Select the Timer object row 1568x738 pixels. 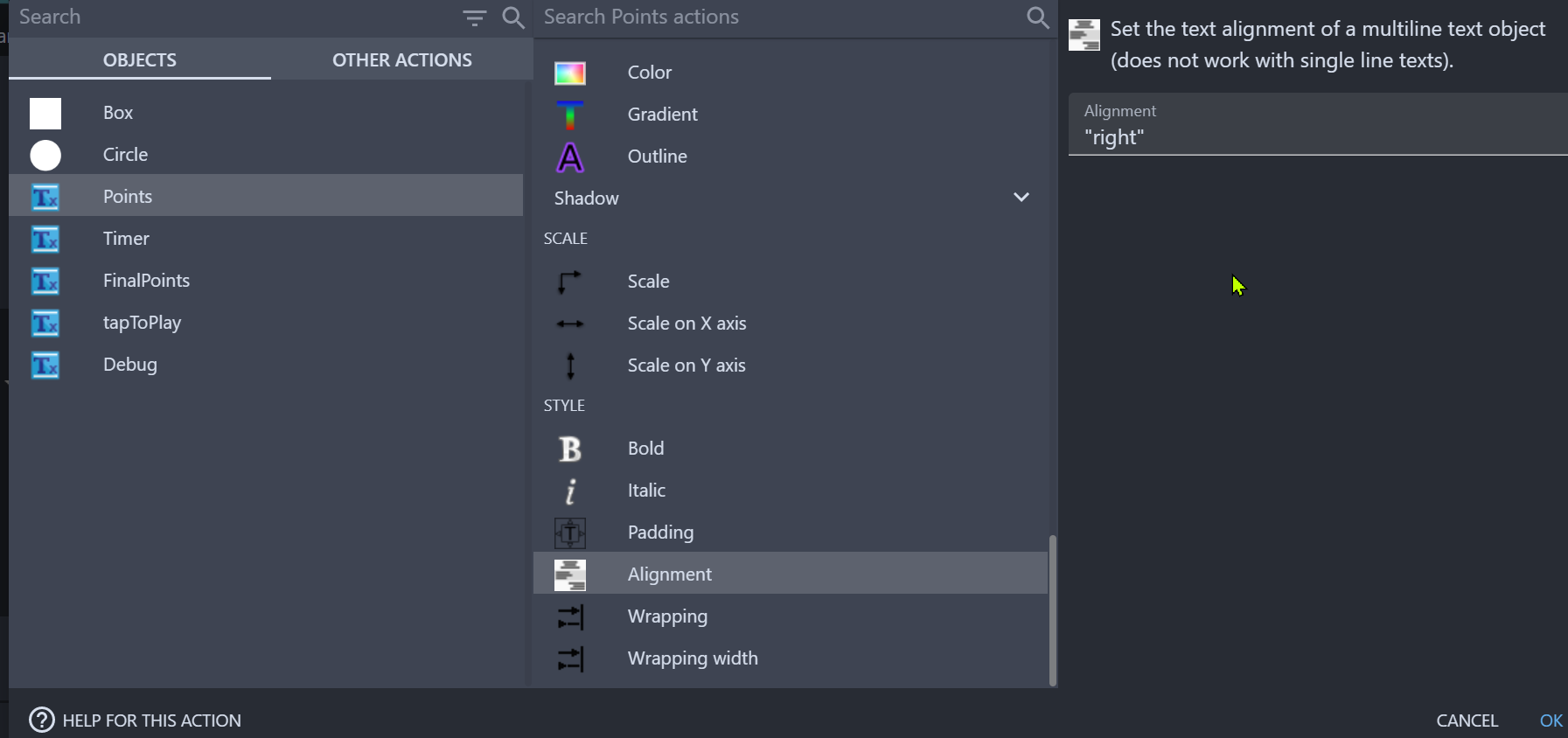(266, 239)
